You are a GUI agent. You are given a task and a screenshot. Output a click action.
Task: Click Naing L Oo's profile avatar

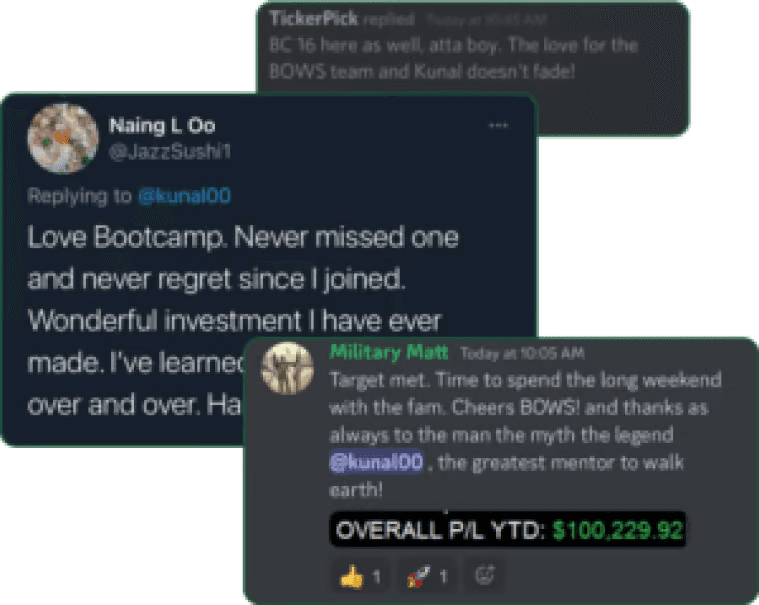(x=63, y=138)
